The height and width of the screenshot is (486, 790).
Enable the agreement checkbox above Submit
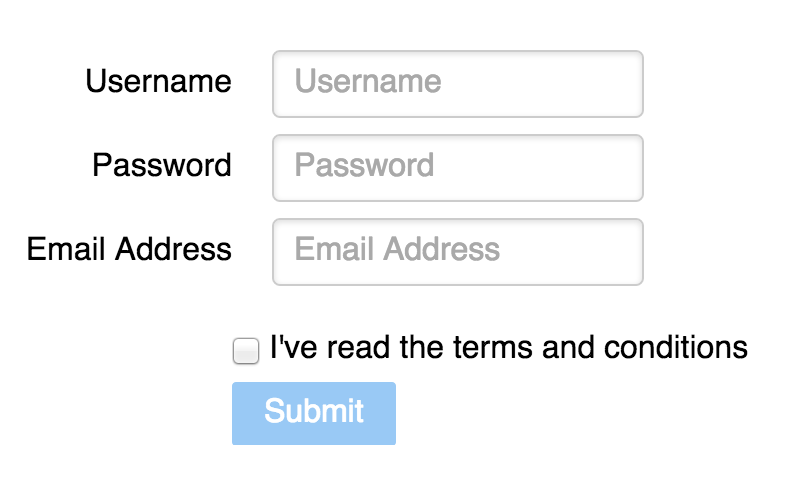(246, 351)
